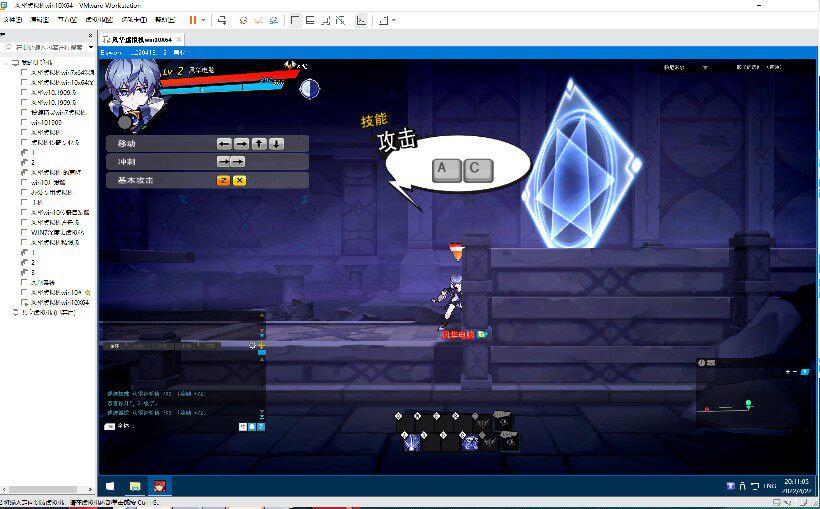Toggle the console view toolbar icon
The width and height of the screenshot is (820, 509).
[x=361, y=20]
